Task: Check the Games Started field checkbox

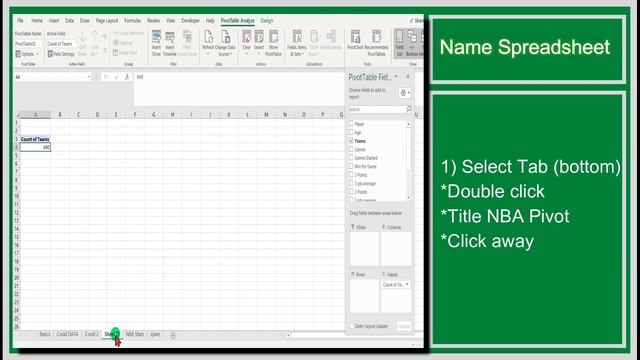Action: [351, 158]
